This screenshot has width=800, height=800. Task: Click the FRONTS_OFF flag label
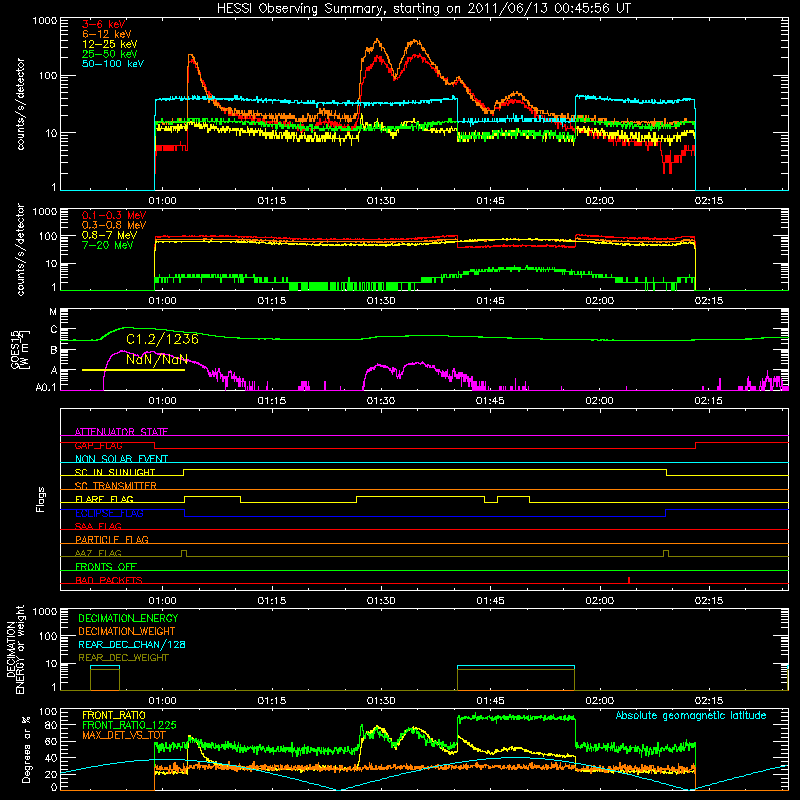(x=106, y=566)
